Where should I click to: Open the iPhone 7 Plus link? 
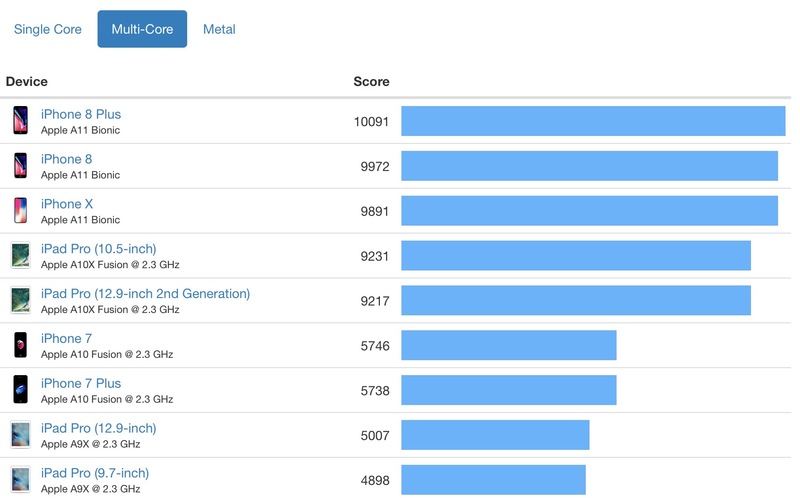[x=81, y=384]
